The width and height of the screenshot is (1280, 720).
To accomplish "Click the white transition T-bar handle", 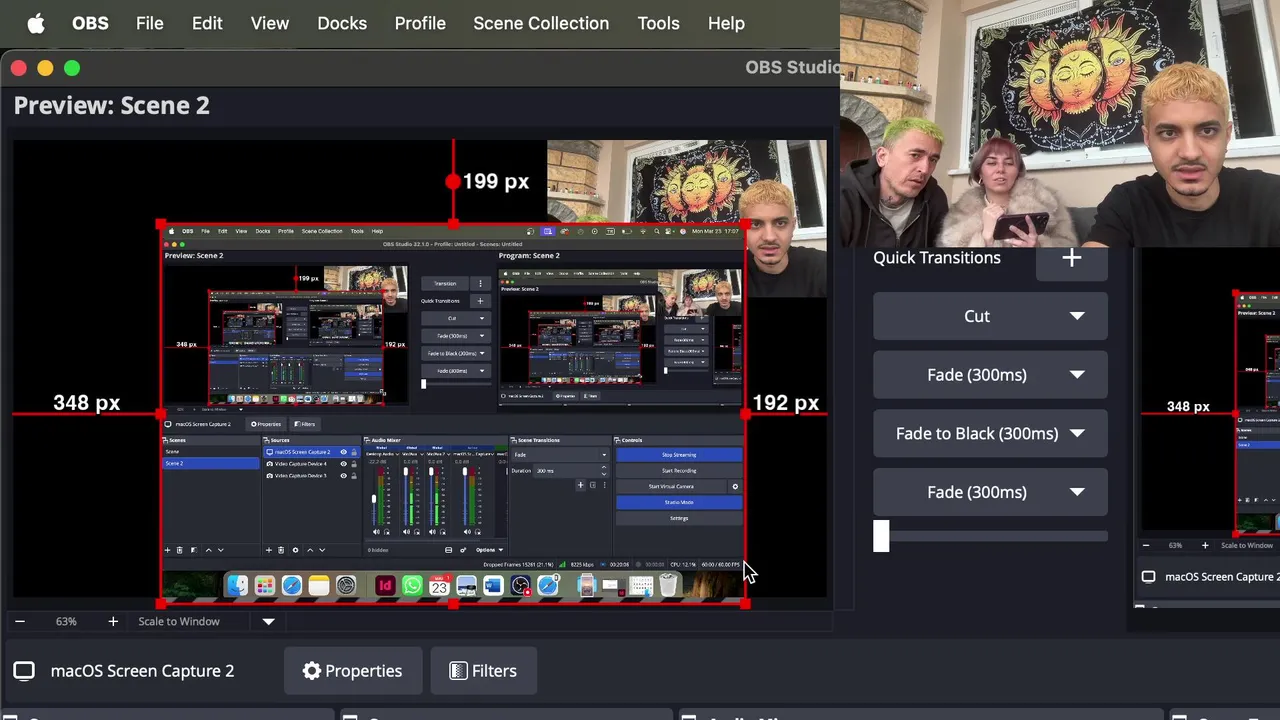I will click(881, 536).
